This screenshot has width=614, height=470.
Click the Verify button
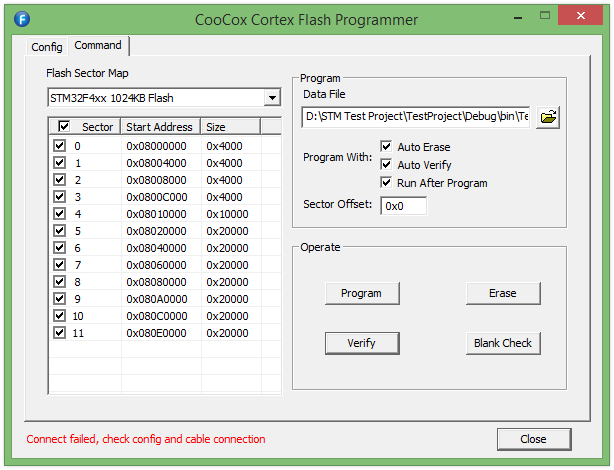point(362,343)
